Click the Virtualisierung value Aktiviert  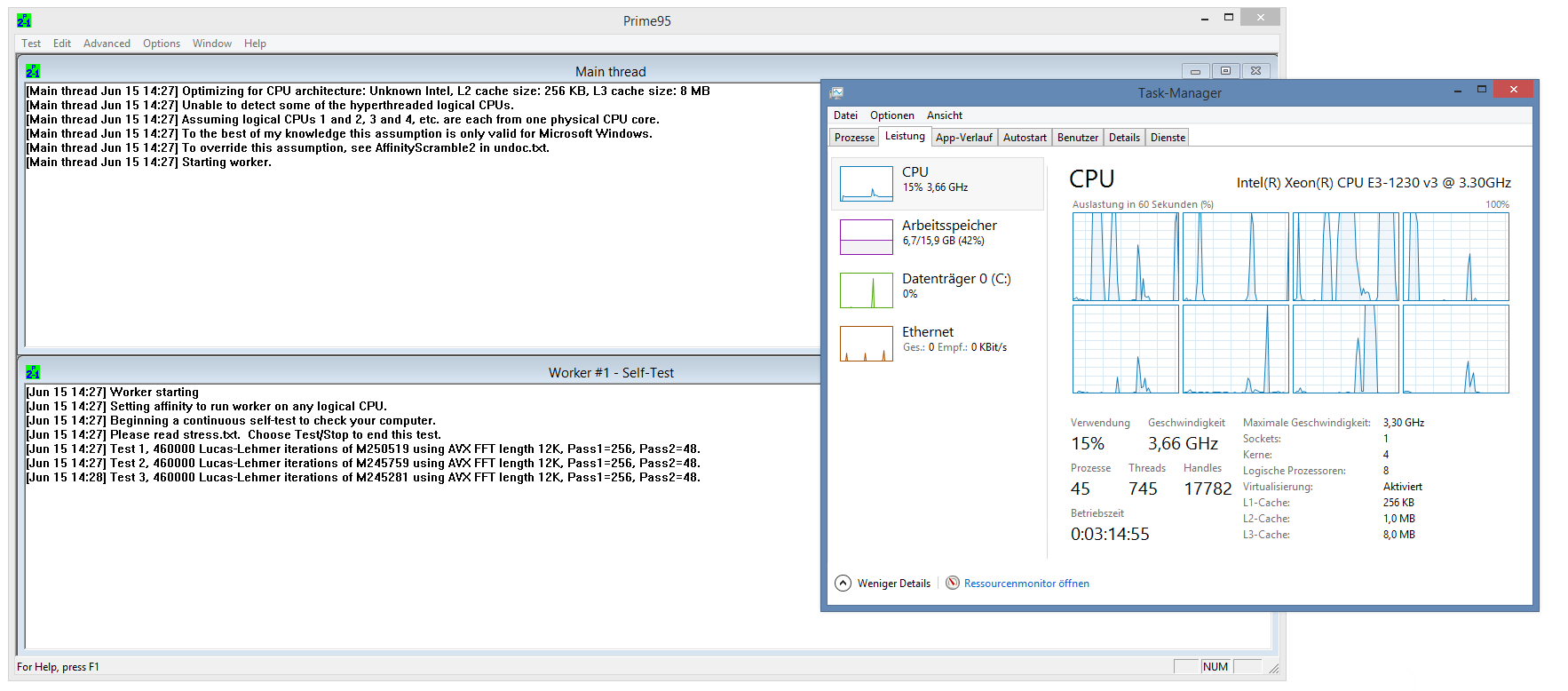click(1403, 487)
